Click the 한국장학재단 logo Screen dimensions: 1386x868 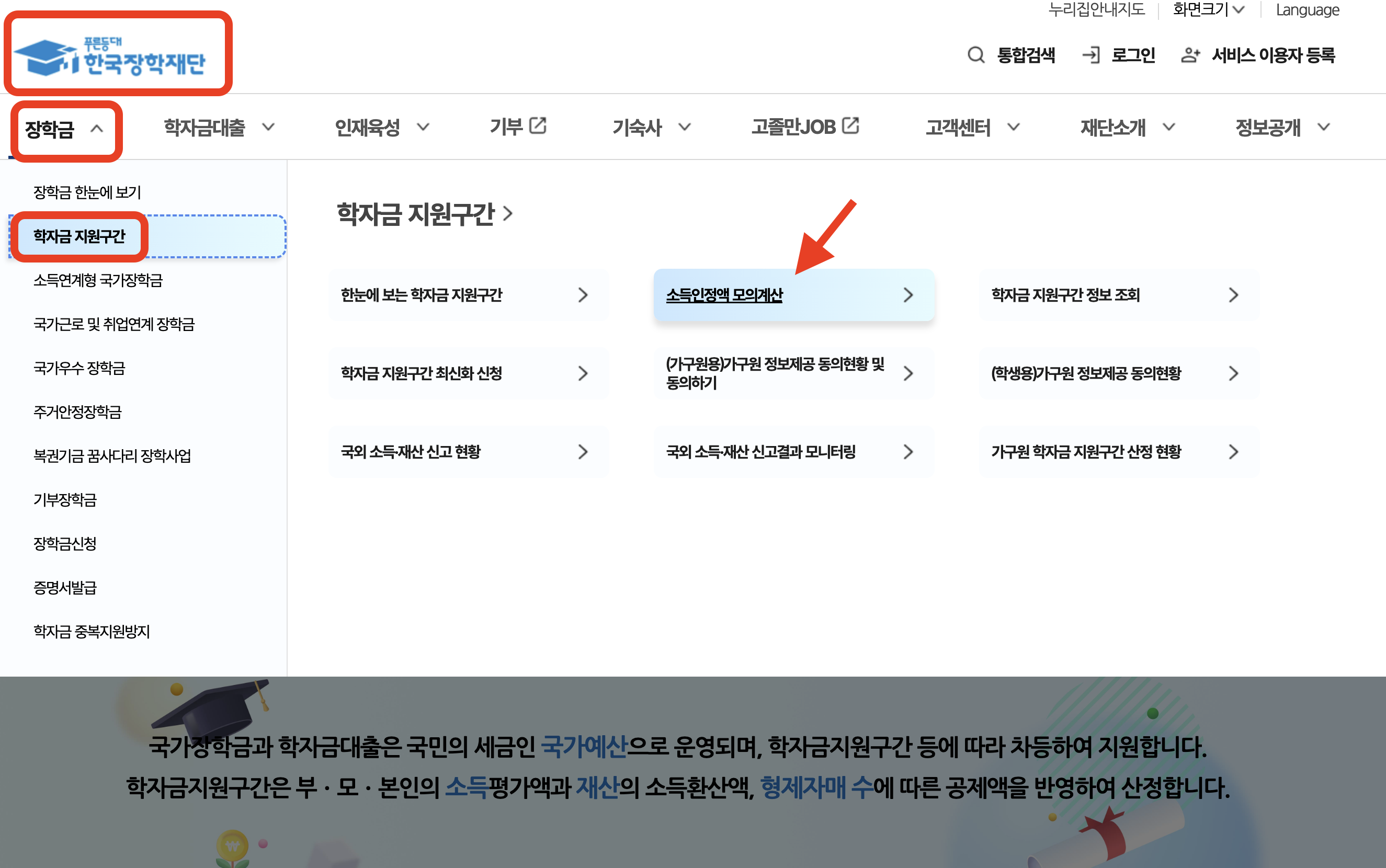(110, 58)
